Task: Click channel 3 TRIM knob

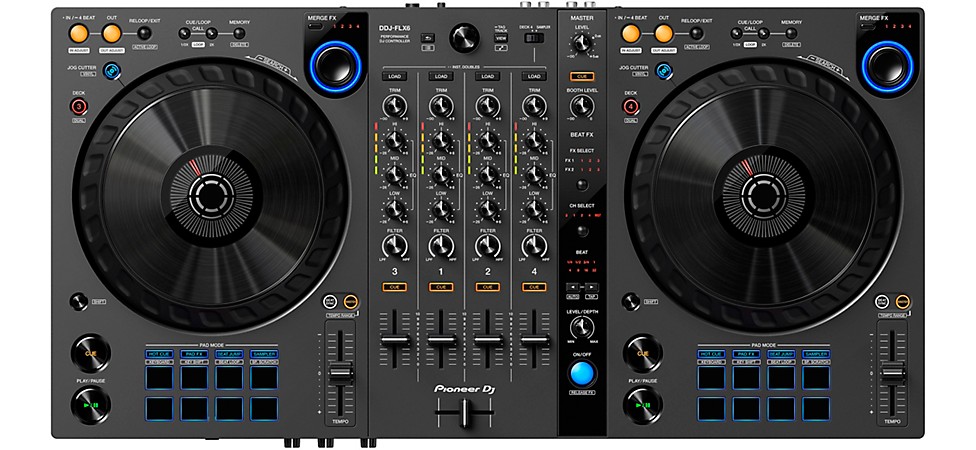Action: (x=395, y=106)
